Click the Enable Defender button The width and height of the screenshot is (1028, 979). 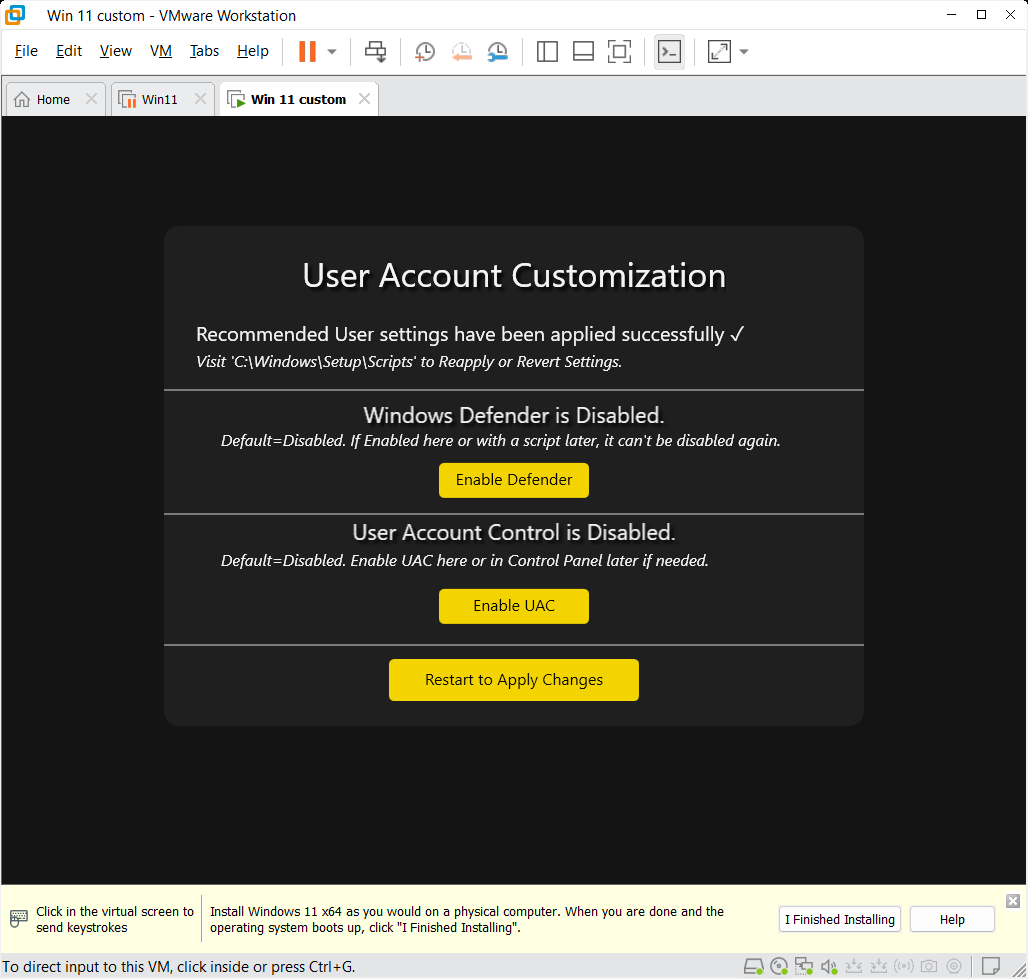(x=513, y=480)
